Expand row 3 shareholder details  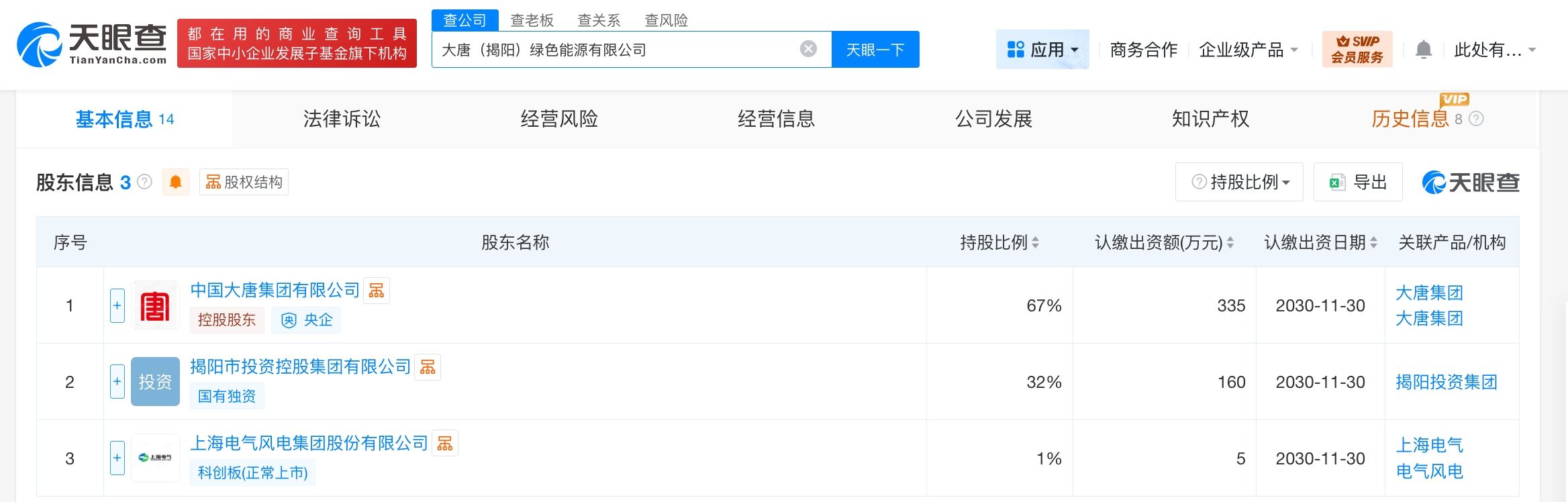click(117, 458)
